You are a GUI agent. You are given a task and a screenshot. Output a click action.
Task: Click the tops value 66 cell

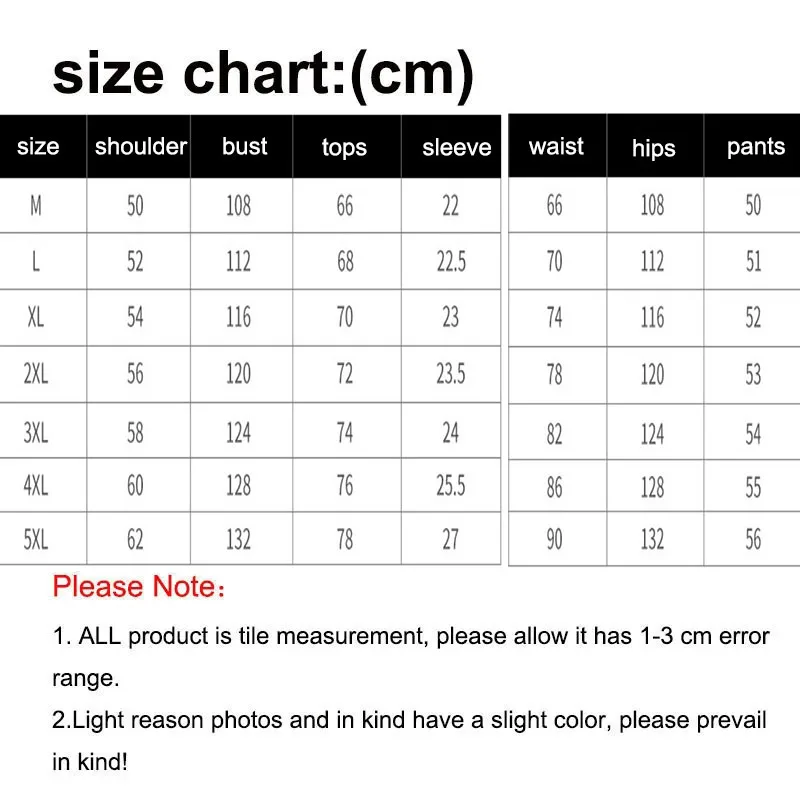pos(345,206)
